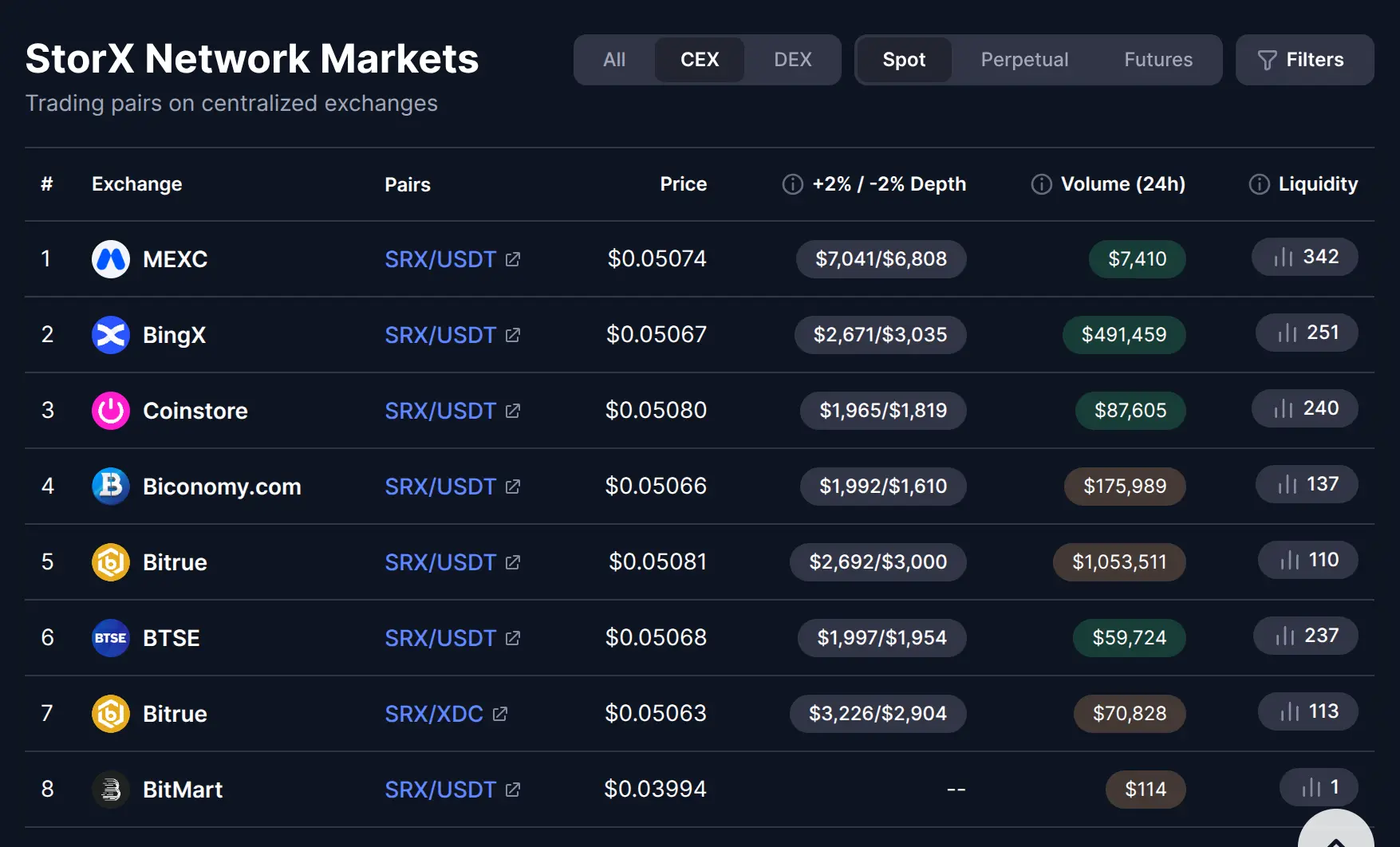Click the $2,671/$3,035 depth badge
1400x847 pixels.
881,335
